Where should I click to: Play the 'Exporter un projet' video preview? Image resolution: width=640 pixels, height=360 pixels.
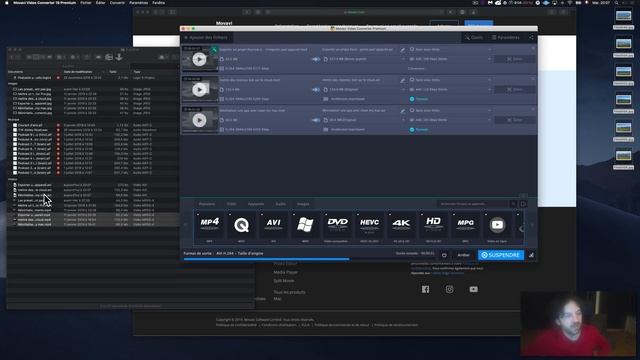coord(199,60)
